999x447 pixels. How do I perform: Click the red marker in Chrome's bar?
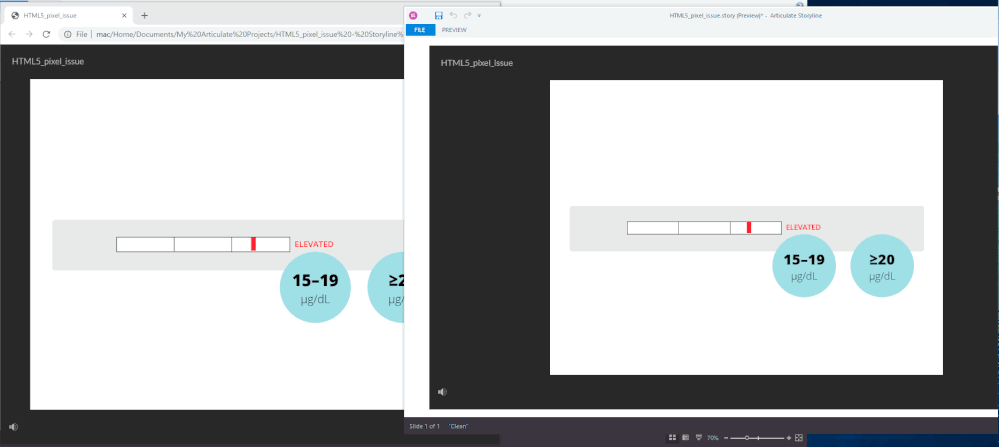coord(254,244)
